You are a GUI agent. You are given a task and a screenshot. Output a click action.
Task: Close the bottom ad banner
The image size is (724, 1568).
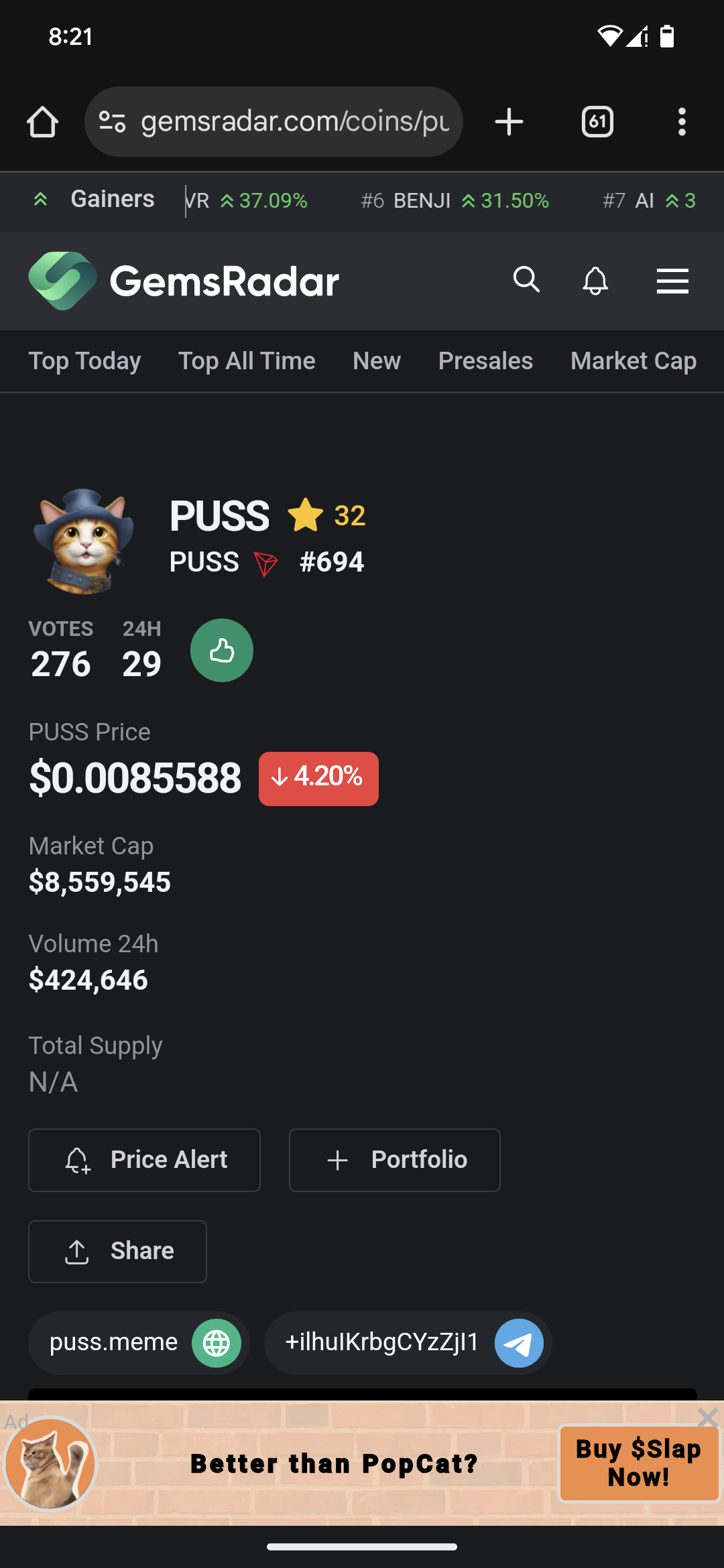tap(708, 1417)
